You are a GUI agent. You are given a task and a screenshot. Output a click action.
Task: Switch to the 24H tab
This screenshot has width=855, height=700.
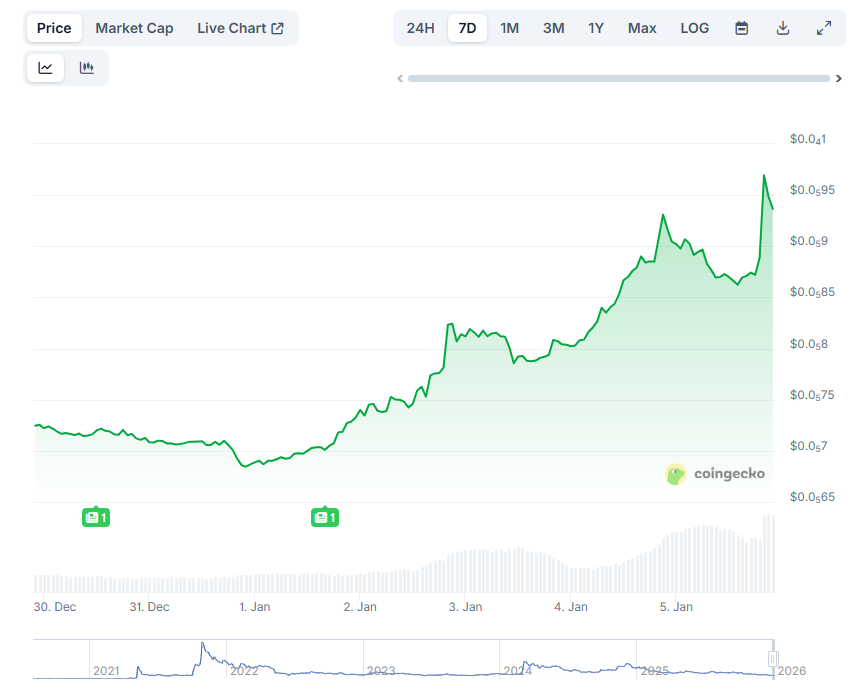(419, 27)
